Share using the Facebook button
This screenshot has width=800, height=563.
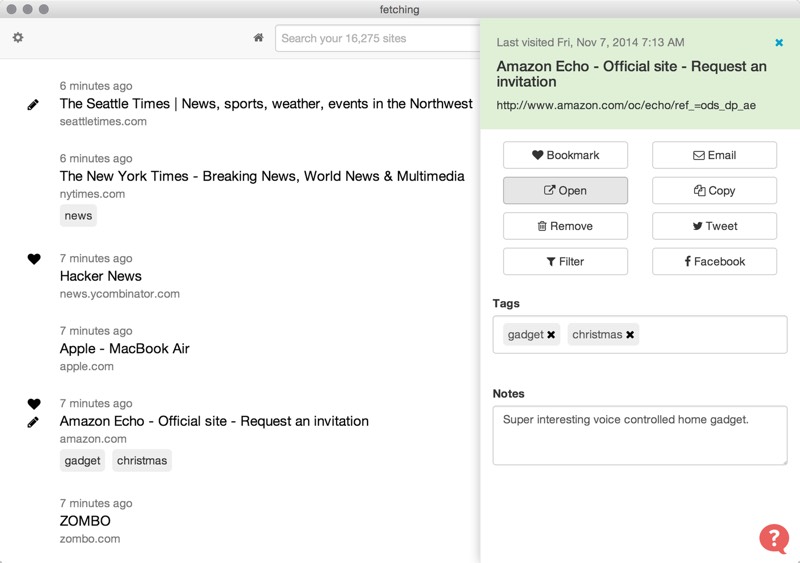[x=714, y=261]
